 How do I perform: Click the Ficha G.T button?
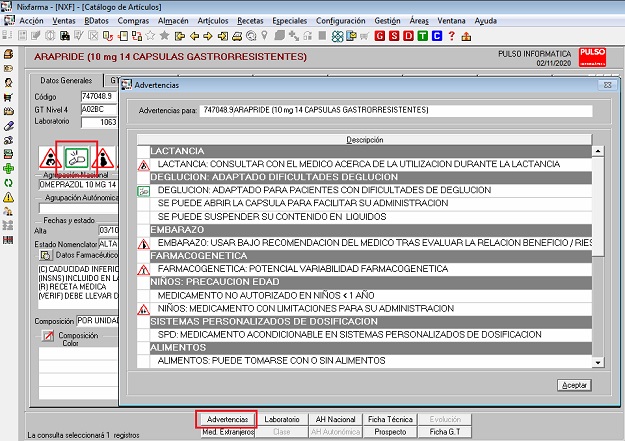[445, 432]
